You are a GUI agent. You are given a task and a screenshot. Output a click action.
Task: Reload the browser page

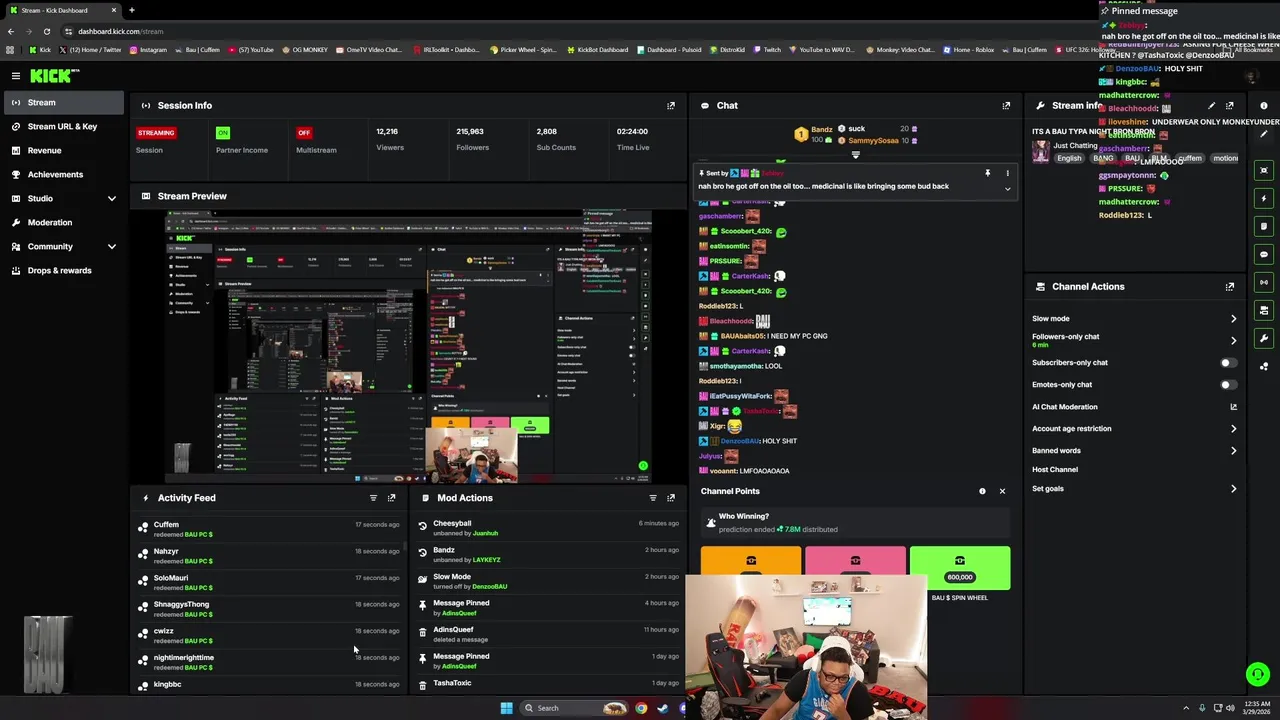click(46, 31)
